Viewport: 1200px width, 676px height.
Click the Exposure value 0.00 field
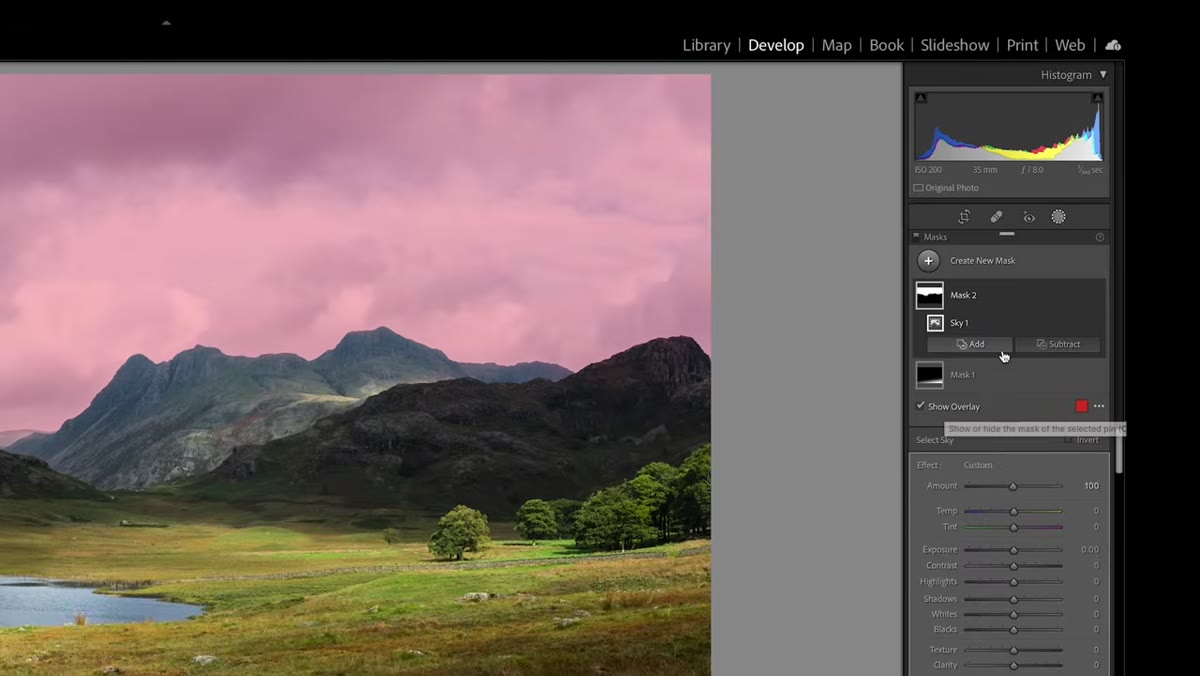pos(1089,550)
